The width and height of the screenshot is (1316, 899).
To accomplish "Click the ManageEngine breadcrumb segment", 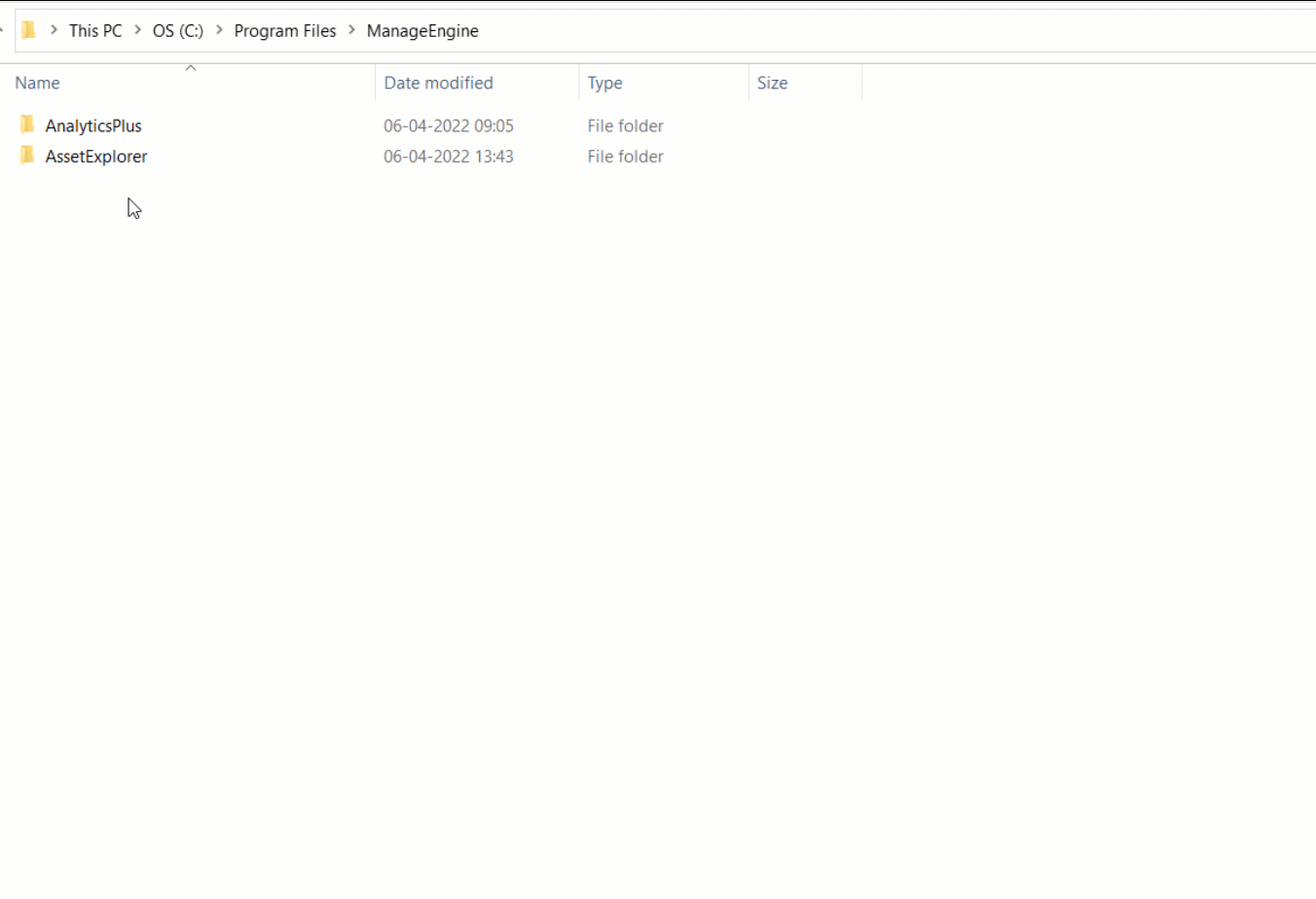I will [x=422, y=30].
